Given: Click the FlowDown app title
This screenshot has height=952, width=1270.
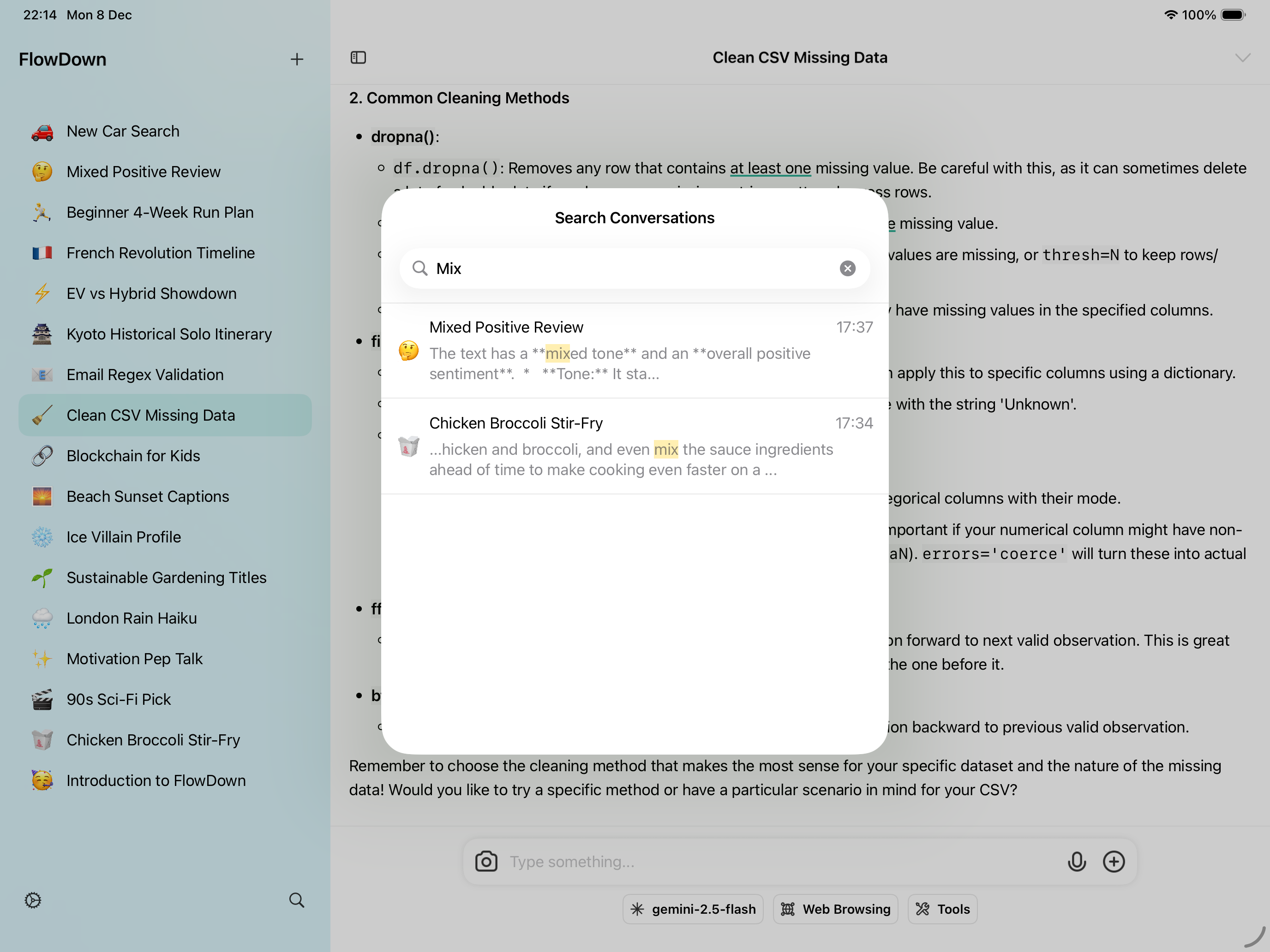Looking at the screenshot, I should [63, 59].
